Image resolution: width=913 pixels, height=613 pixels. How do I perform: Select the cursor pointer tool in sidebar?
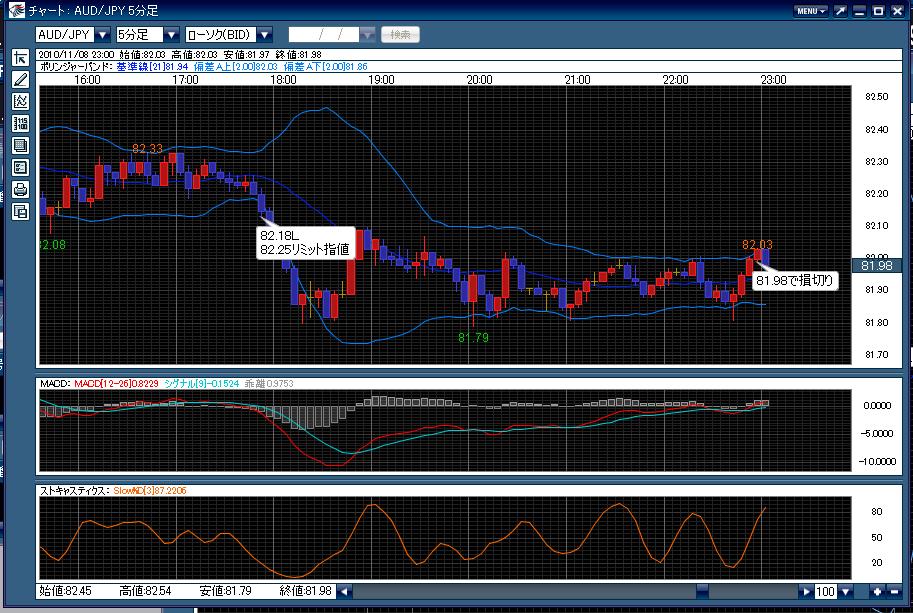[x=20, y=57]
